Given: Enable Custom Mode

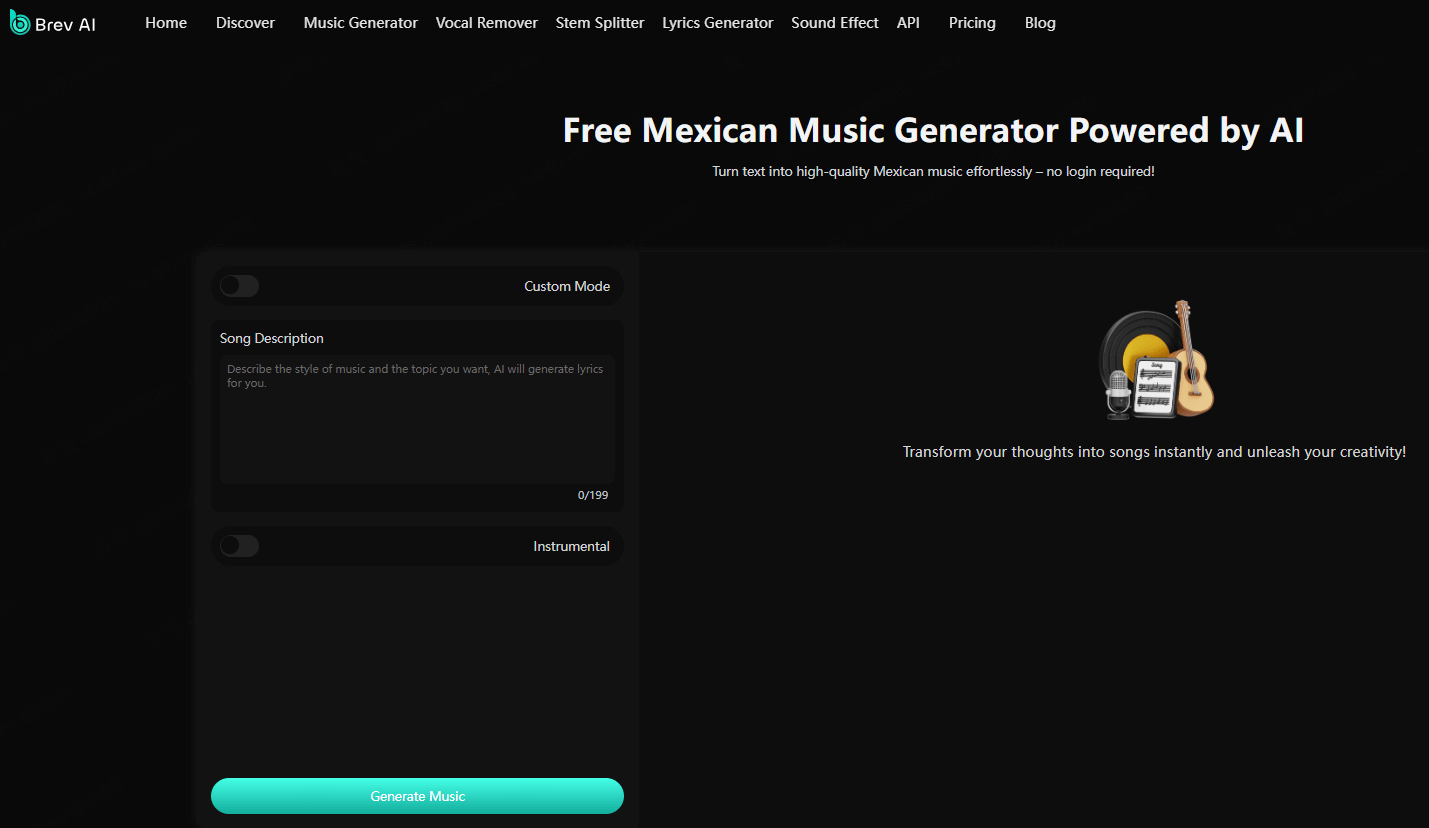Looking at the screenshot, I should click(239, 286).
